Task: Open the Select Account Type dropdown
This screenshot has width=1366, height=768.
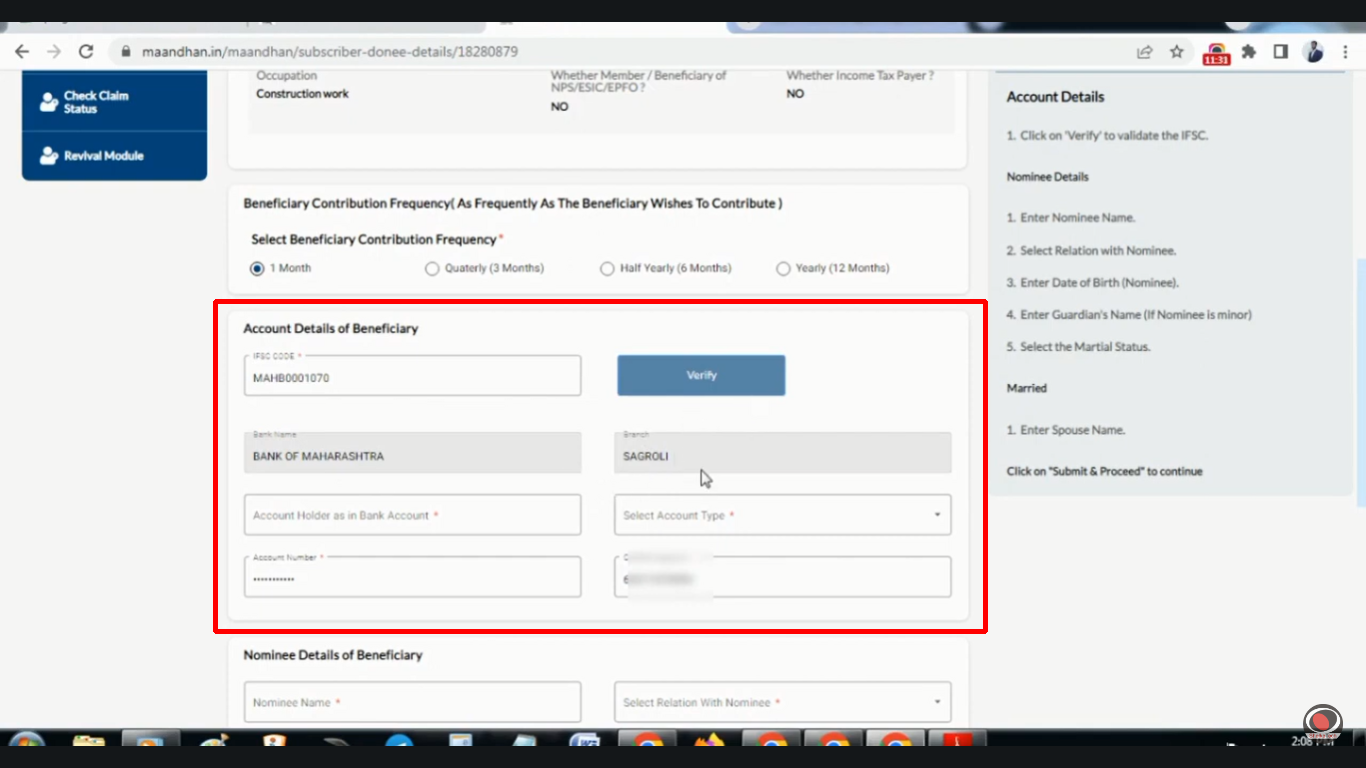Action: [782, 515]
